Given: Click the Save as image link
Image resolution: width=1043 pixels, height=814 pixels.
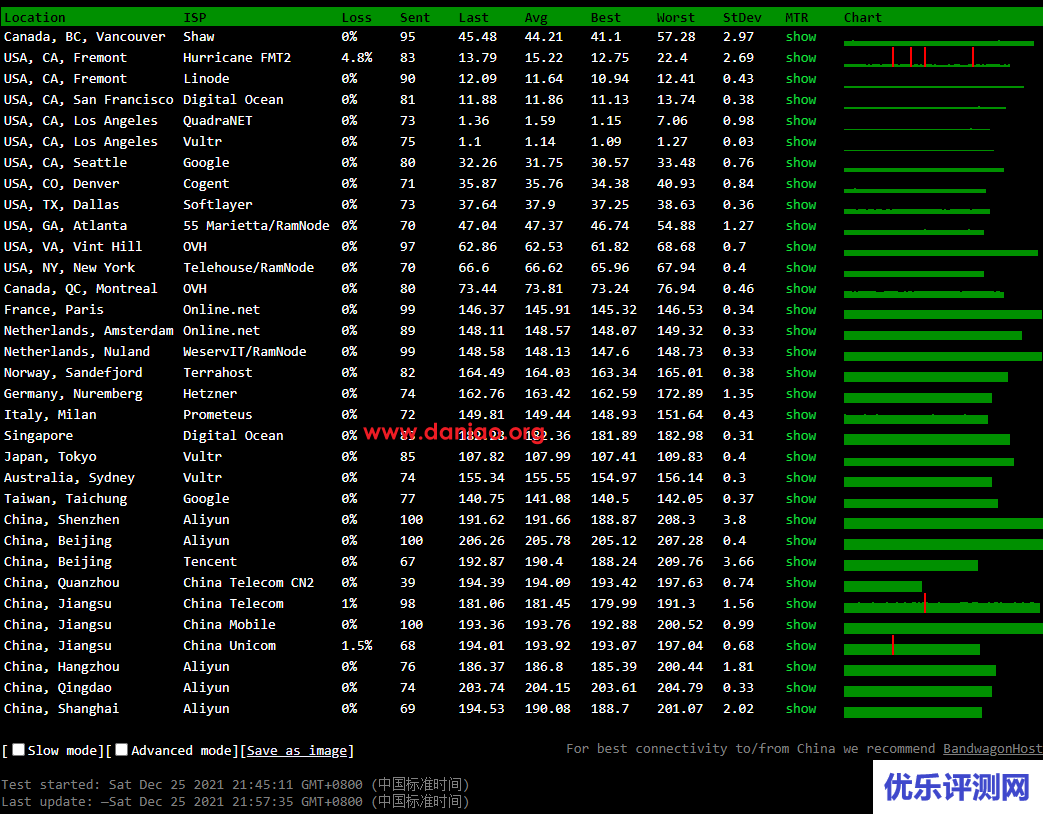Looking at the screenshot, I should click(297, 750).
